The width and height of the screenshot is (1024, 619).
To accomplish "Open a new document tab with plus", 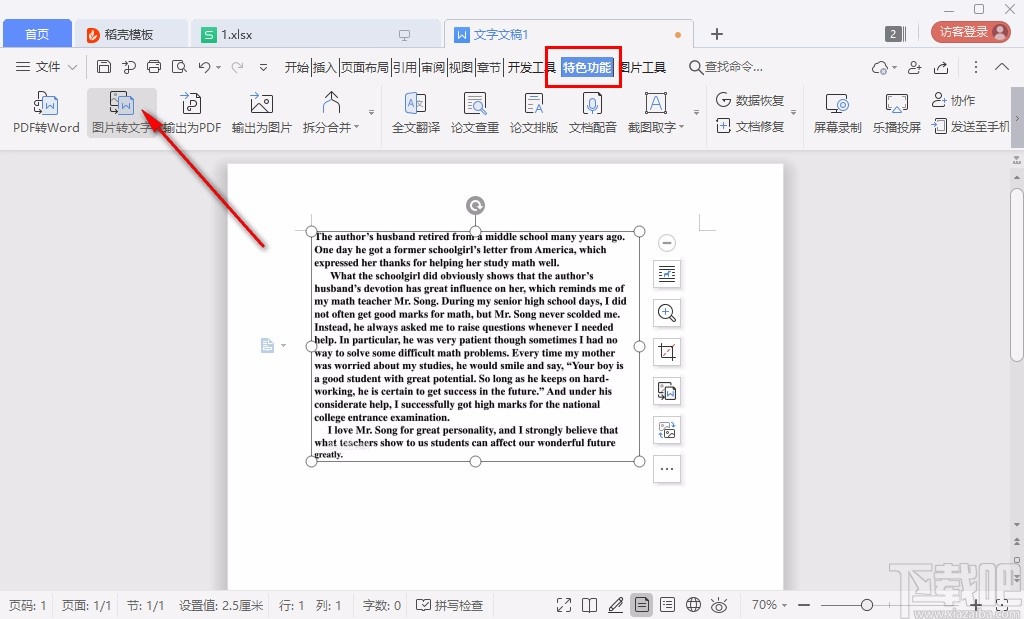I will click(716, 34).
